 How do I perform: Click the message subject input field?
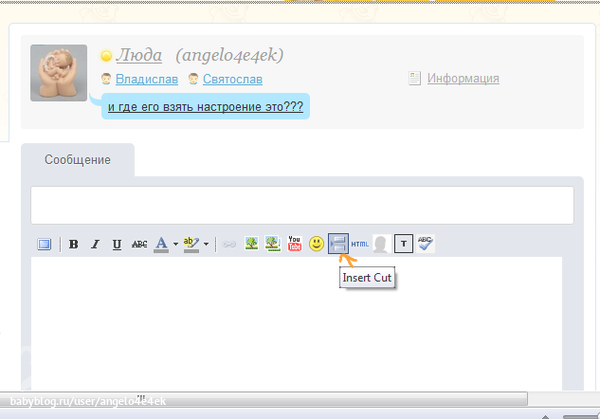coord(301,205)
